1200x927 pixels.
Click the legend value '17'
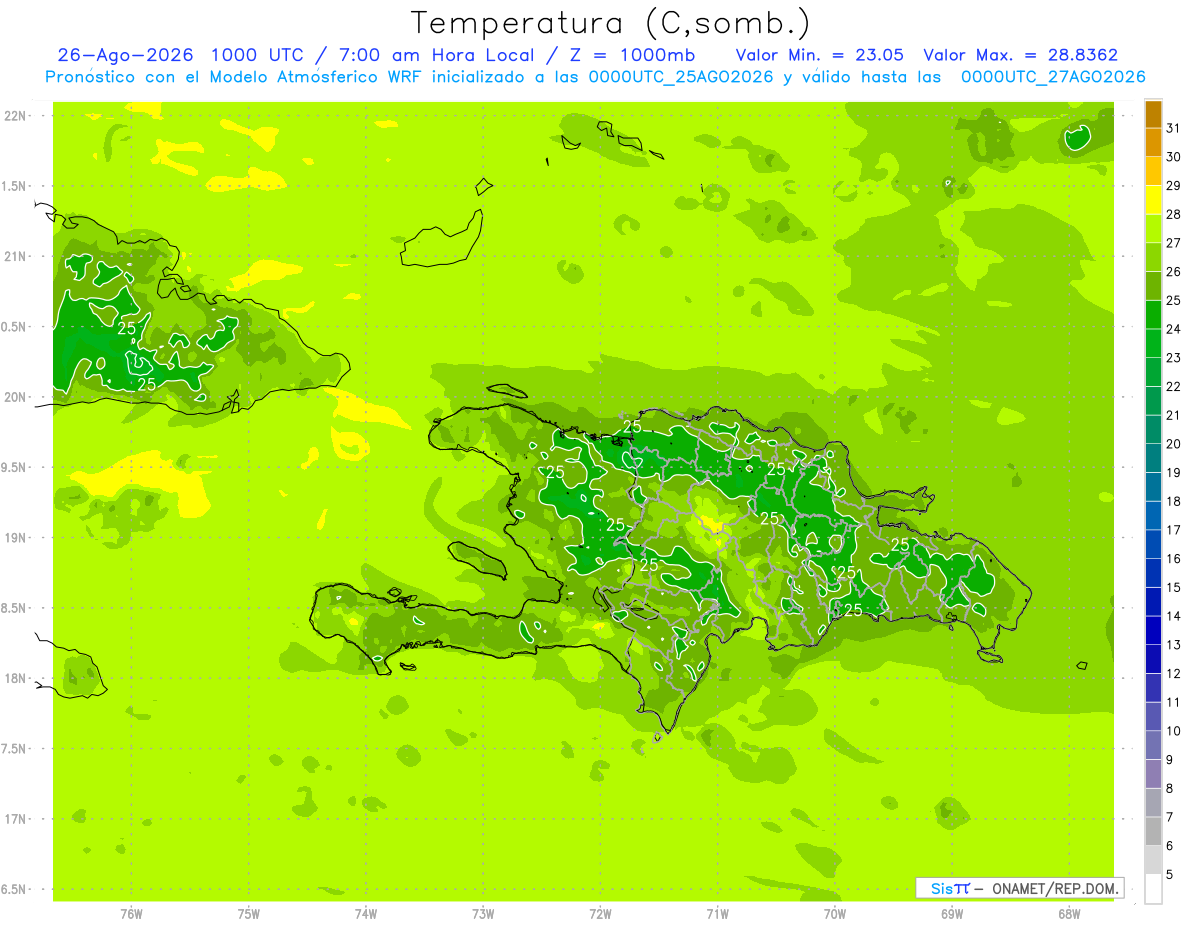click(1174, 530)
